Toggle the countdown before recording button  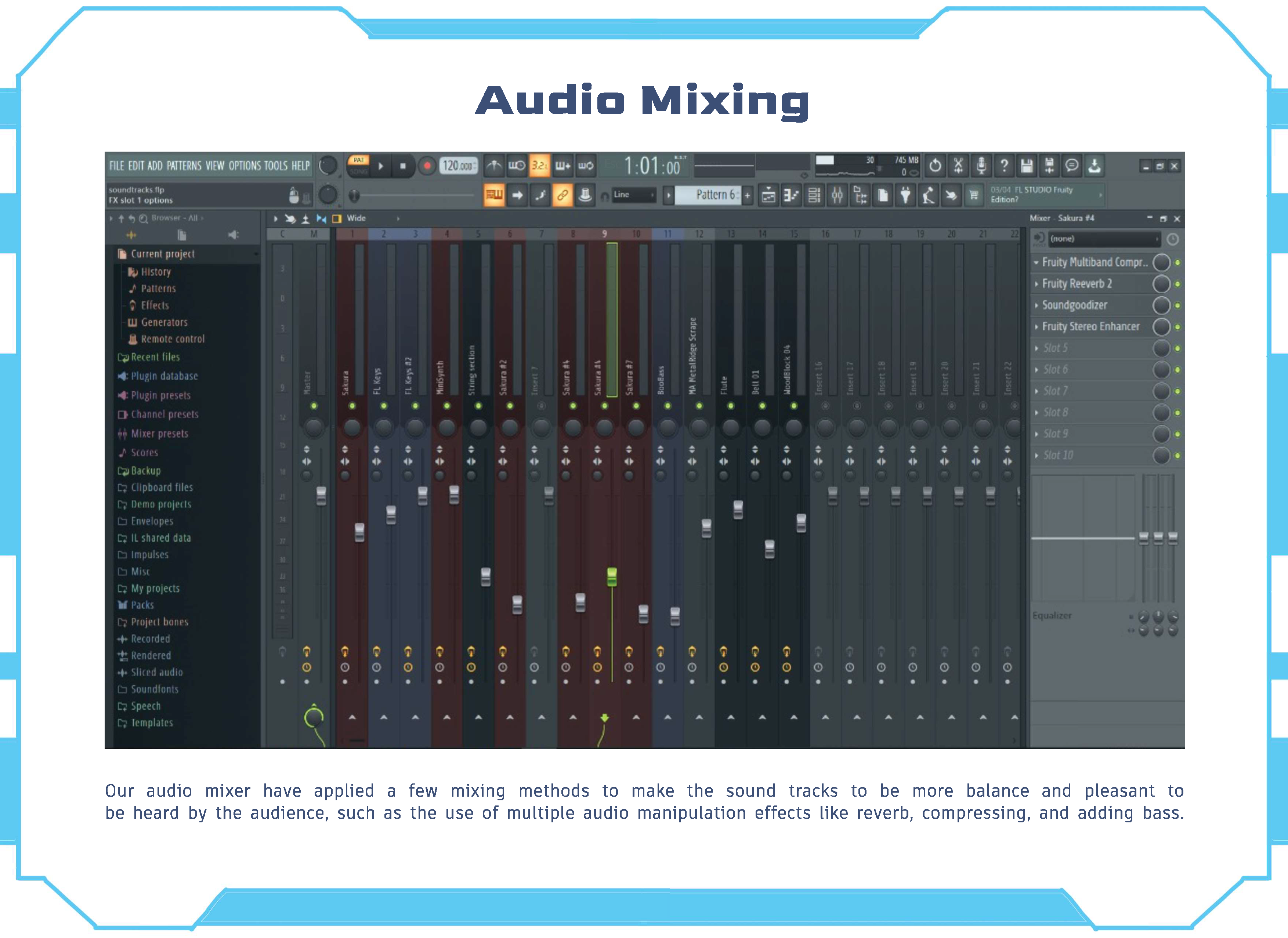(x=539, y=166)
